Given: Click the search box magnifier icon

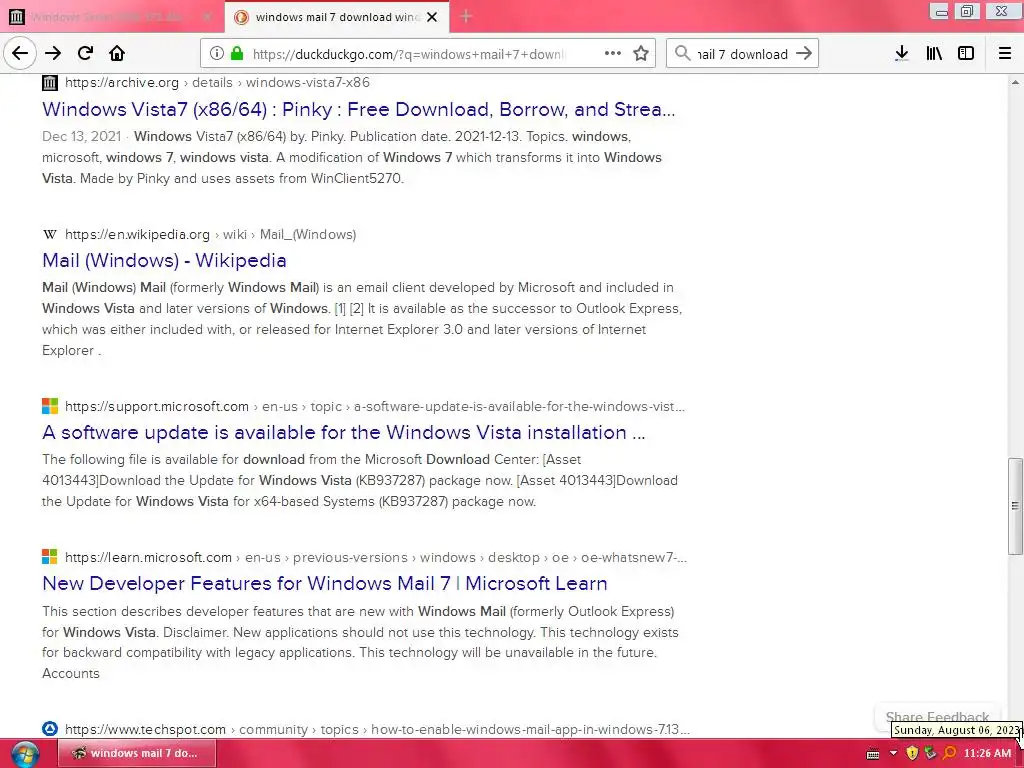Looking at the screenshot, I should (682, 53).
